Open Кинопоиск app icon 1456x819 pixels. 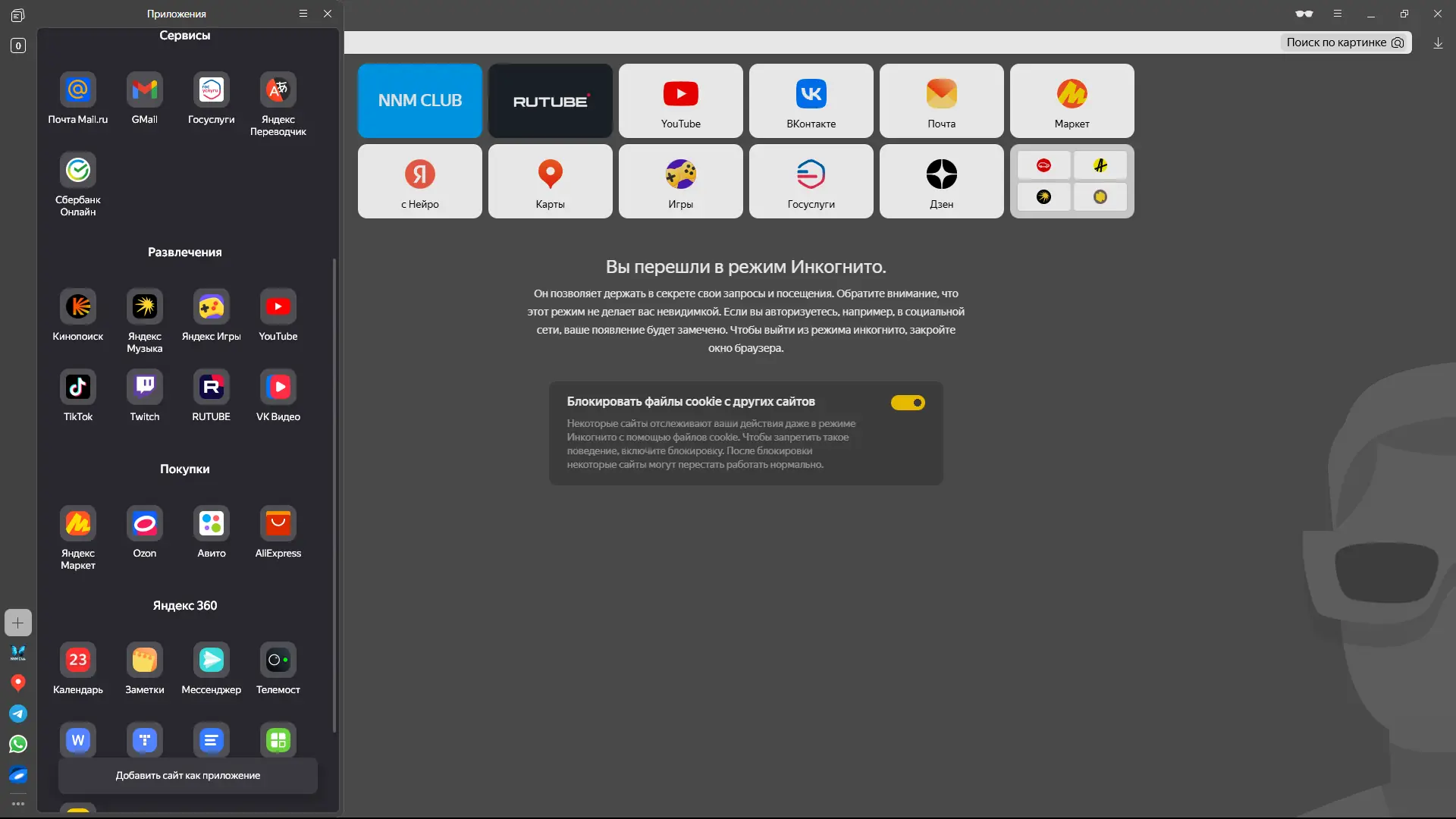(x=78, y=307)
